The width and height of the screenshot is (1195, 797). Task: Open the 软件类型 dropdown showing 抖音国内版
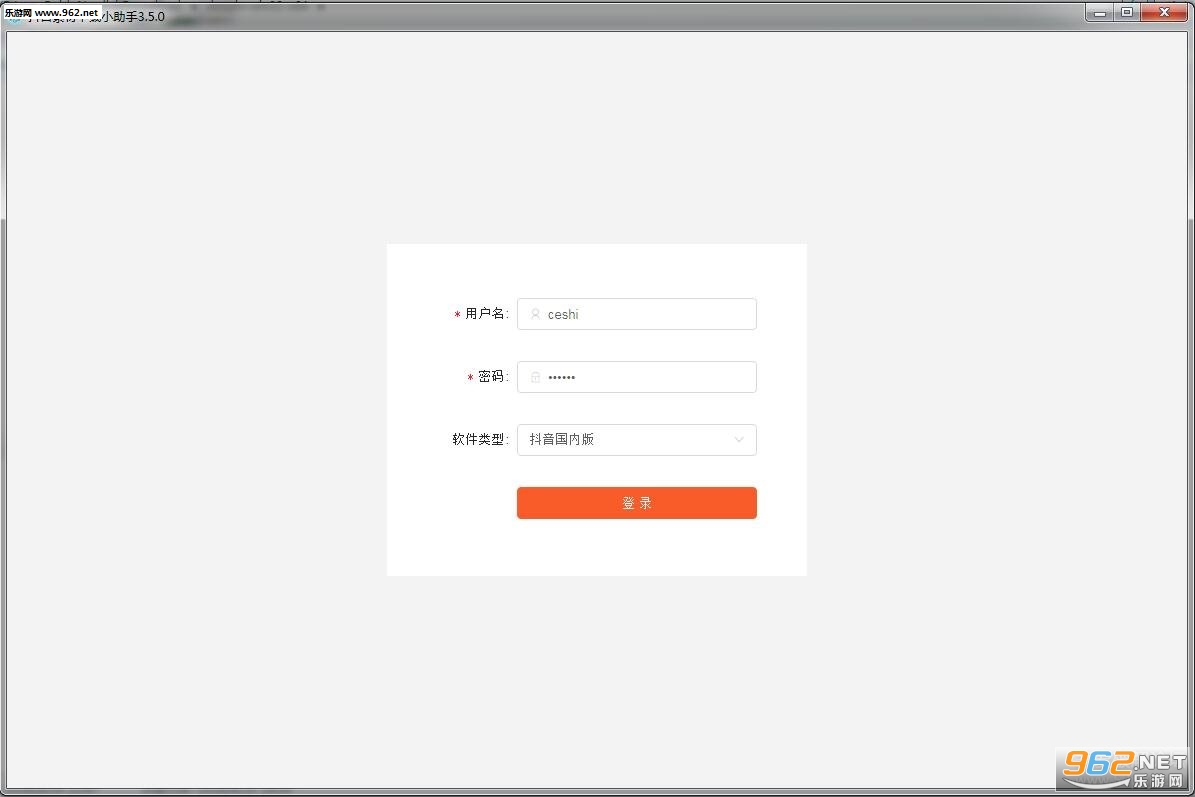click(636, 440)
